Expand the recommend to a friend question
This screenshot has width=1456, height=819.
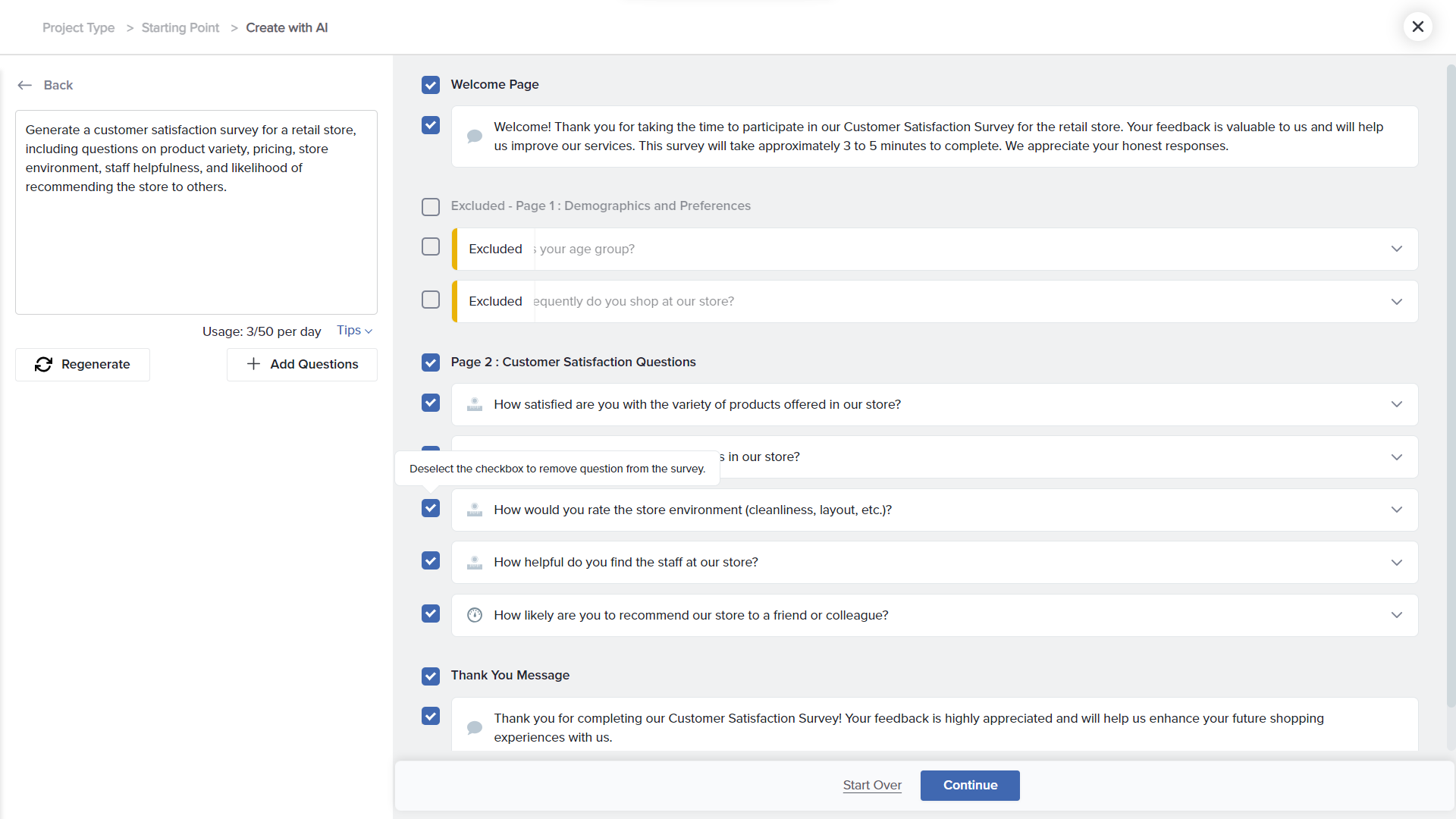click(x=1397, y=616)
